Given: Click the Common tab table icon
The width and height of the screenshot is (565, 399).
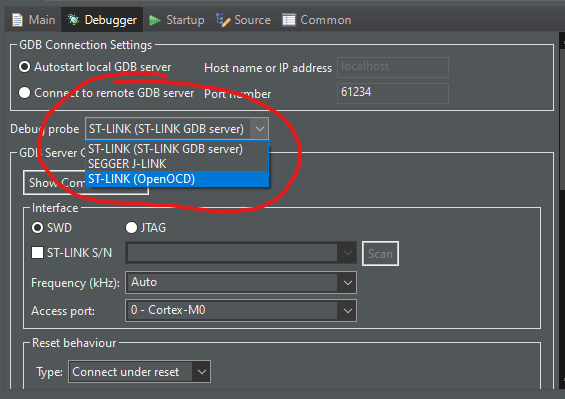Looking at the screenshot, I should (289, 20).
